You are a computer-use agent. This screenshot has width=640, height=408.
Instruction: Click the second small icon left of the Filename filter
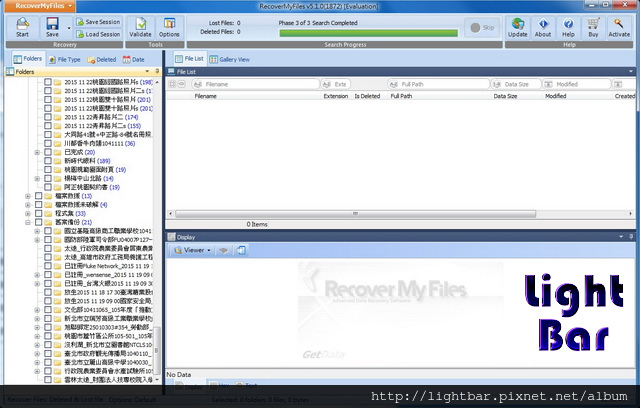(182, 84)
